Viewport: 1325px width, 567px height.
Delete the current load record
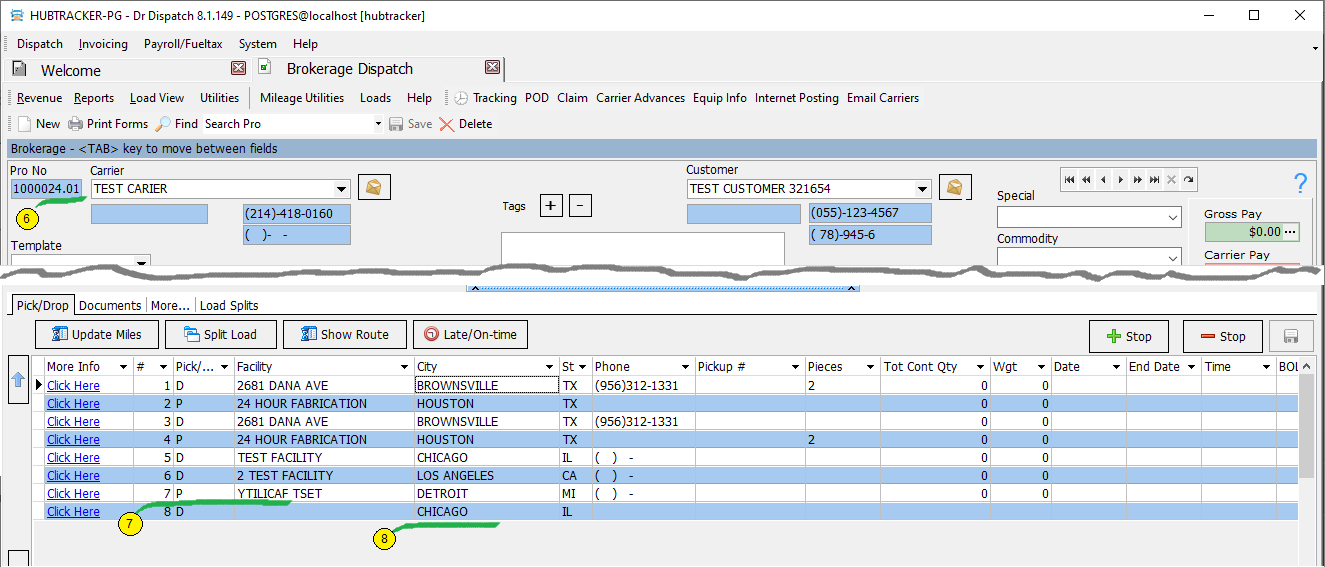[465, 124]
